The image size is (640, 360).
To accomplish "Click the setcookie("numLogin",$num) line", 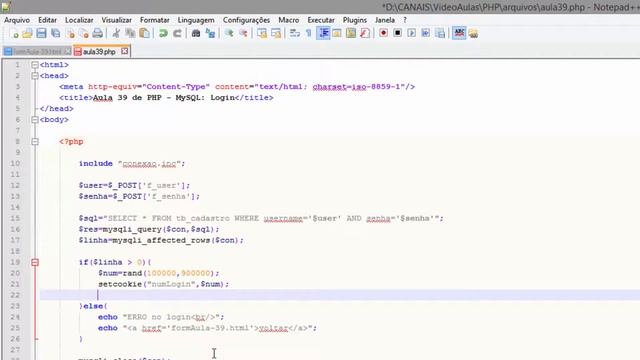I will coord(163,284).
